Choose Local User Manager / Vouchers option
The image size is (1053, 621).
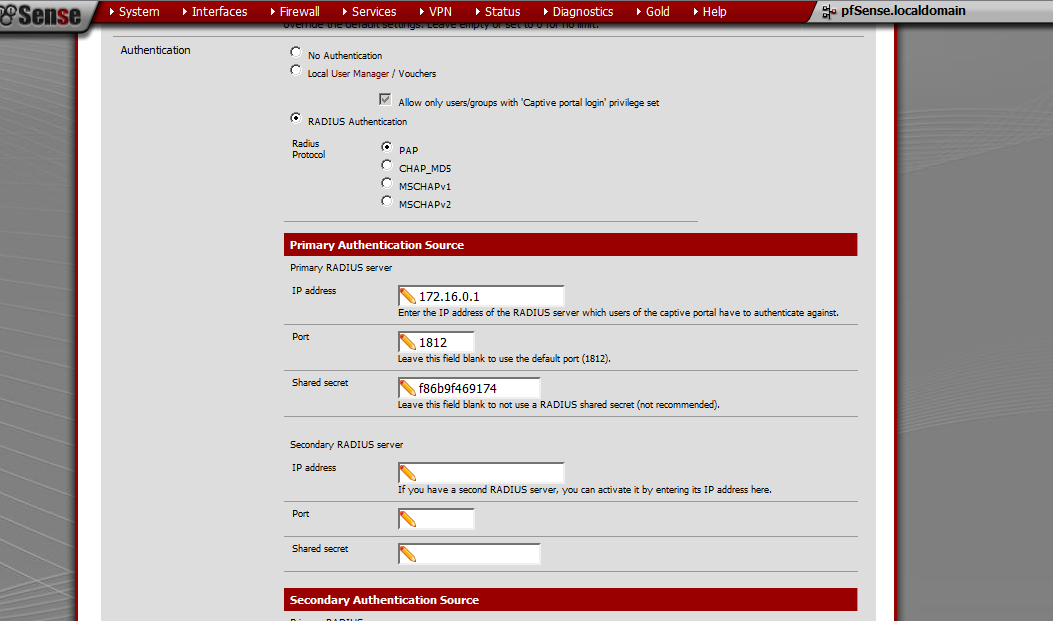coord(295,71)
